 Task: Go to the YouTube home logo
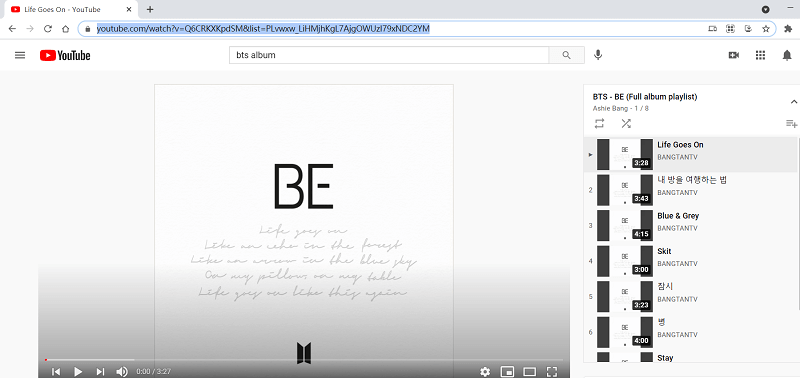[65, 55]
